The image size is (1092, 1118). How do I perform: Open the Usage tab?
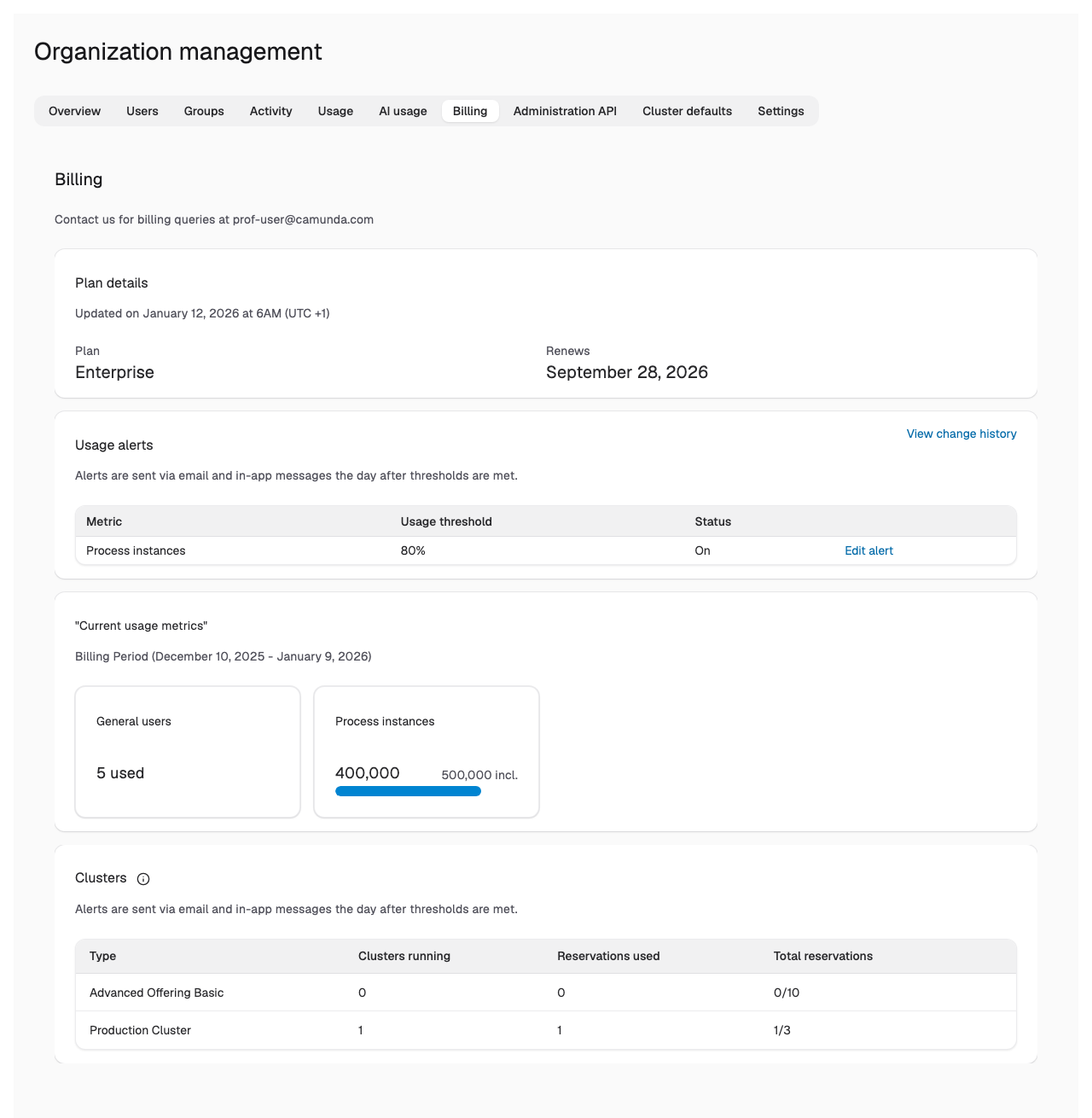[335, 111]
